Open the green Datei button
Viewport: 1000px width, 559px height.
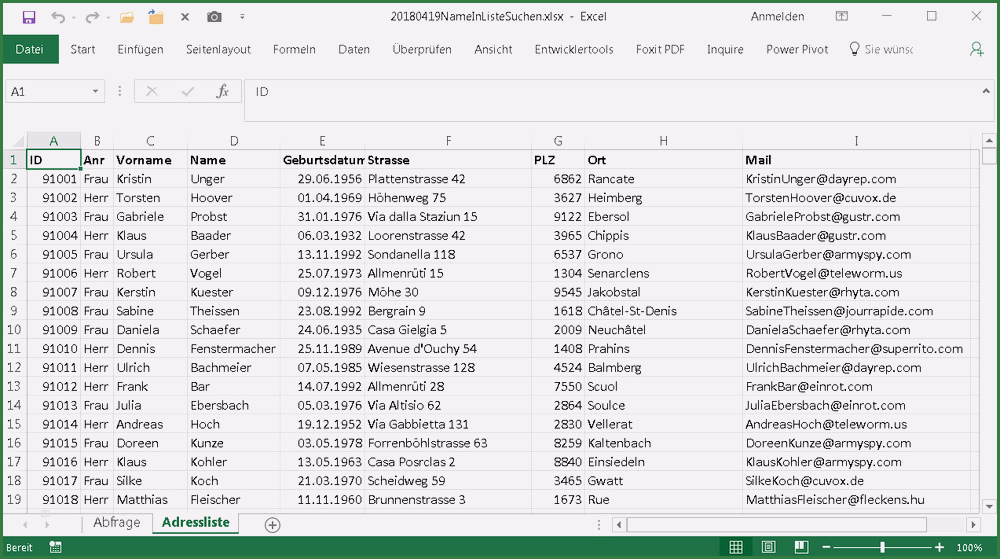30,49
